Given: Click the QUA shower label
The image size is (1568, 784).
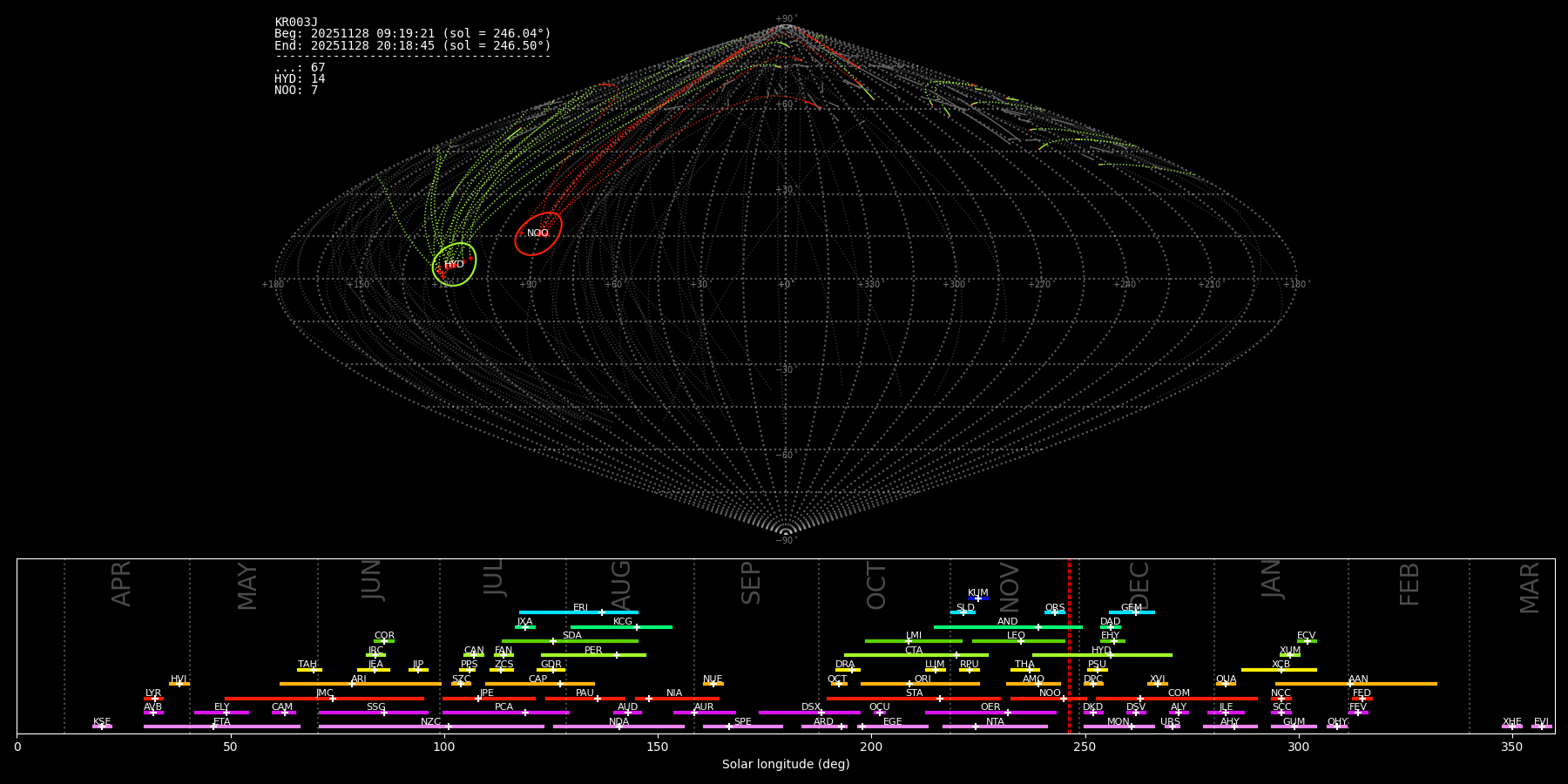Looking at the screenshot, I should (x=1226, y=679).
